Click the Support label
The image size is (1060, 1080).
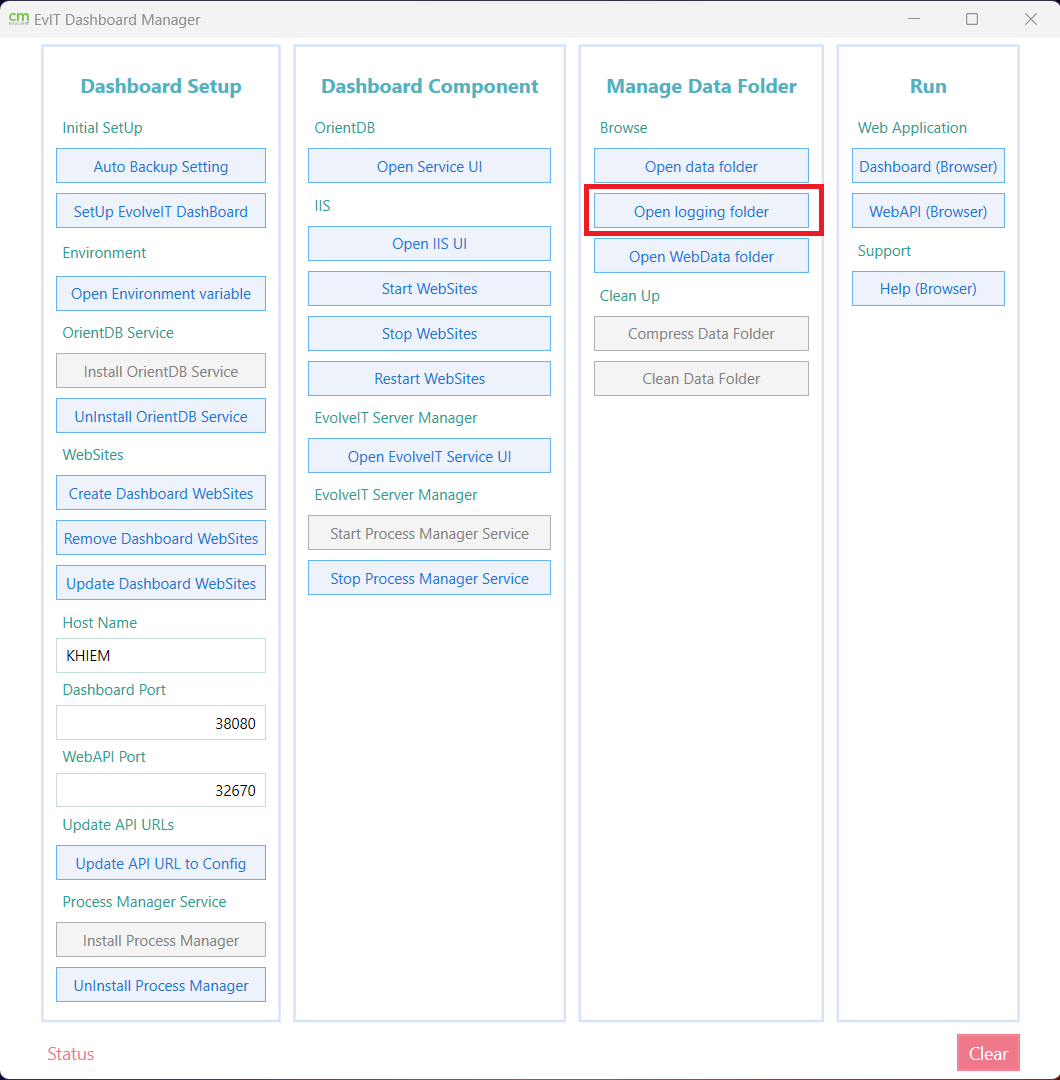[884, 251]
